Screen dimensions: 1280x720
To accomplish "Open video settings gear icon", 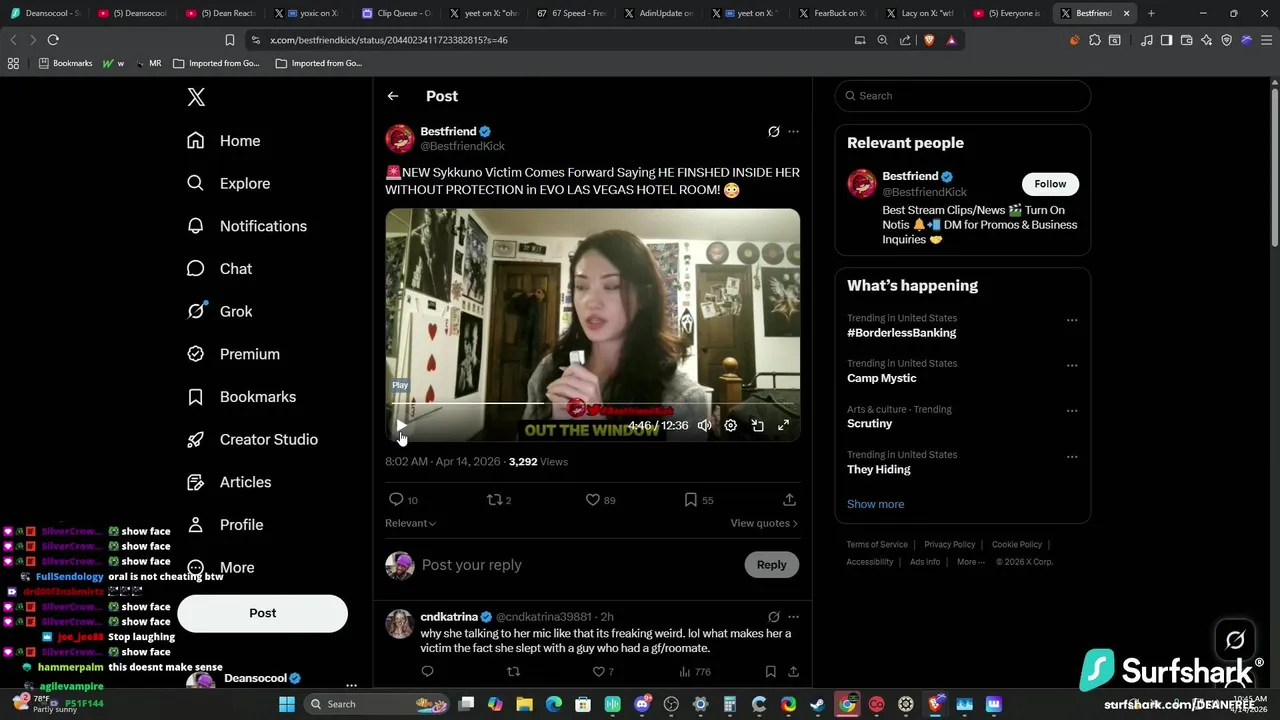I will 731,425.
